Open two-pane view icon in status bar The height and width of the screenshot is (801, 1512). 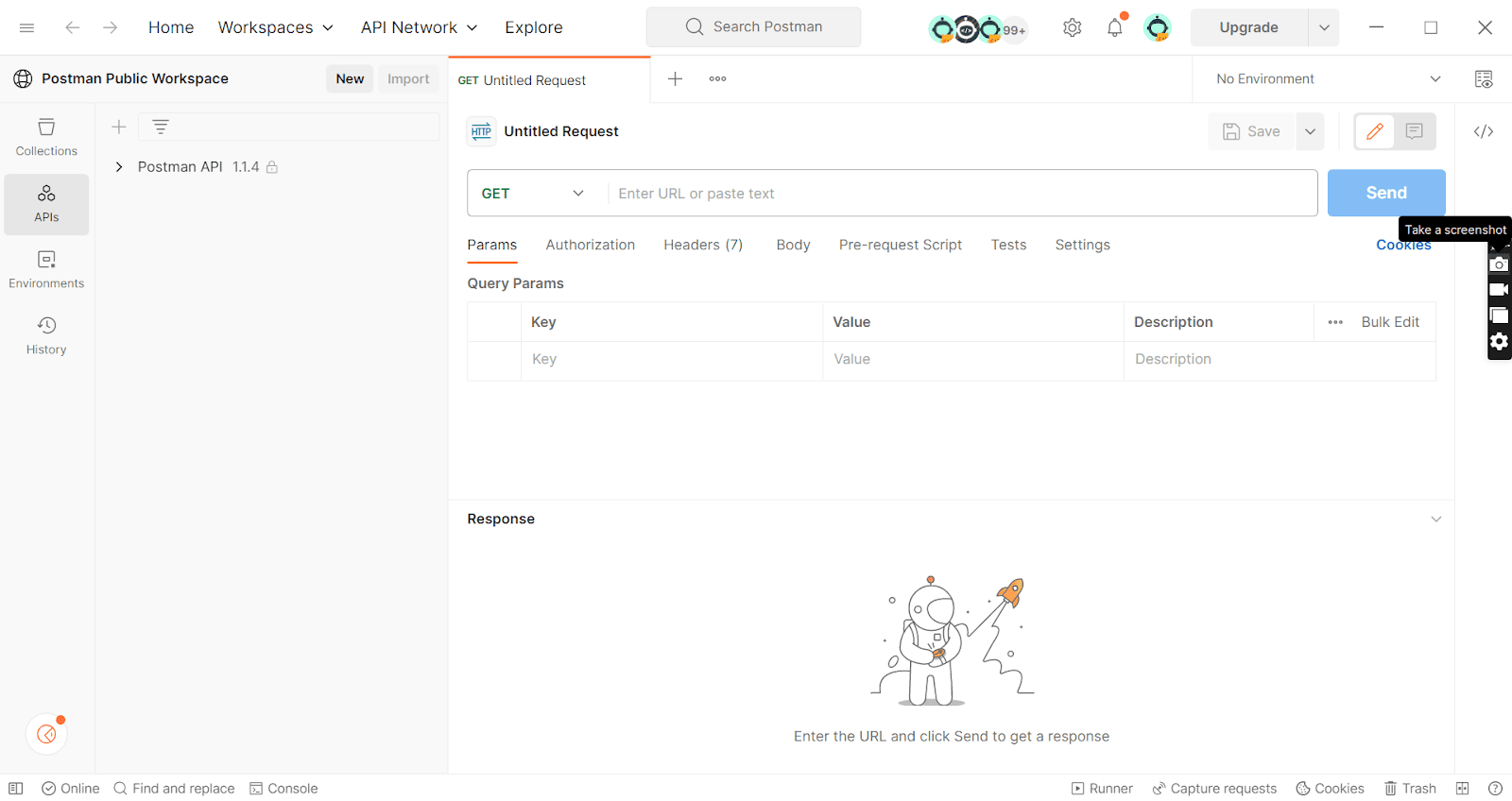tap(1463, 789)
